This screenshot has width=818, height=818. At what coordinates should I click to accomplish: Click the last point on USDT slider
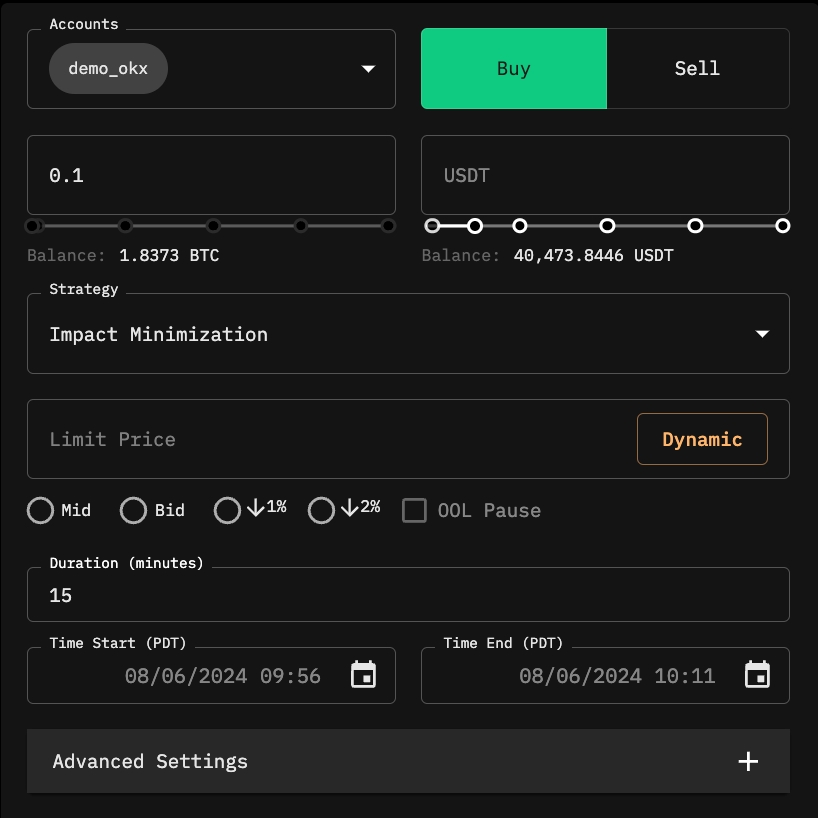782,226
